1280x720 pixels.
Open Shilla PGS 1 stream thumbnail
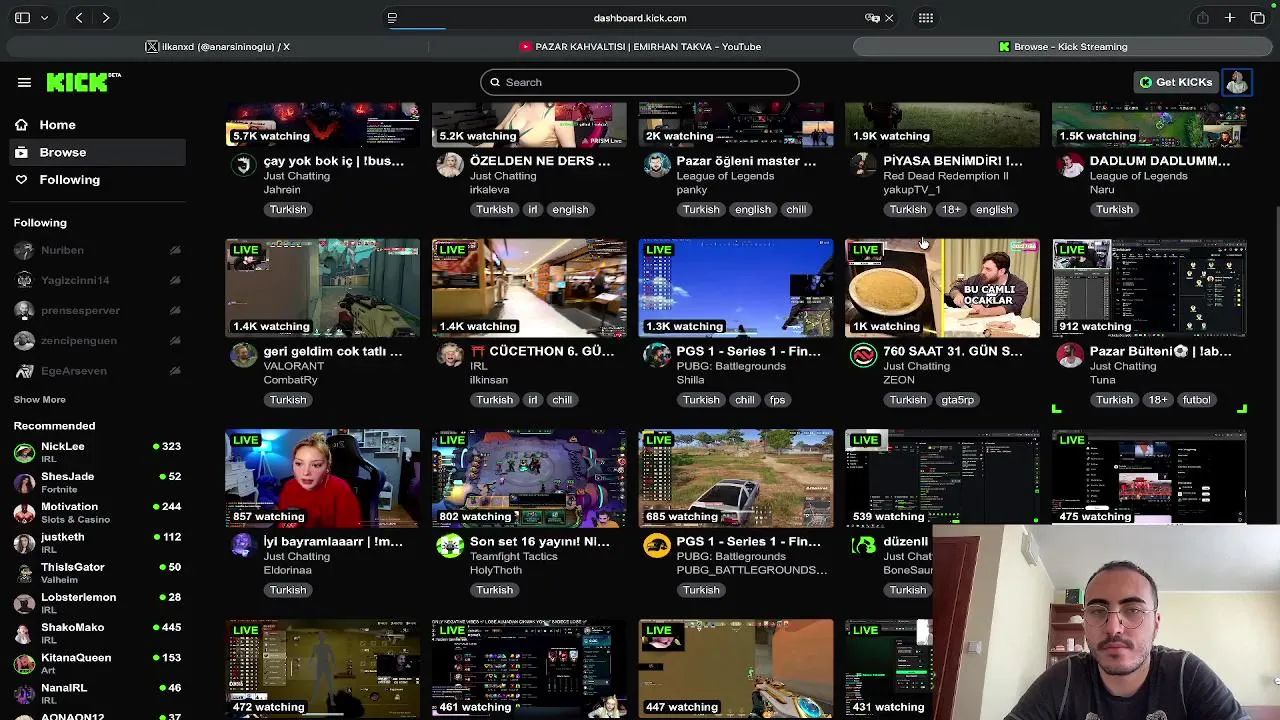(x=736, y=288)
